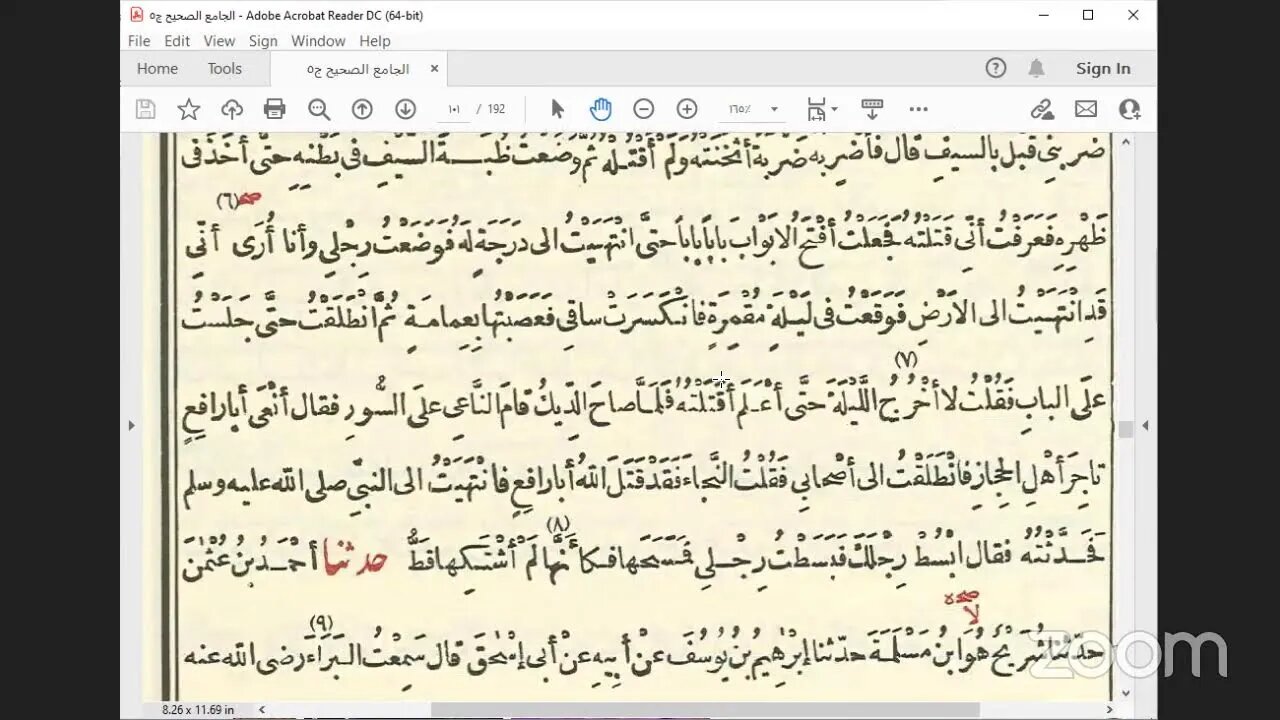View notifications with the bell icon
Image resolution: width=1280 pixels, height=720 pixels.
(1037, 68)
